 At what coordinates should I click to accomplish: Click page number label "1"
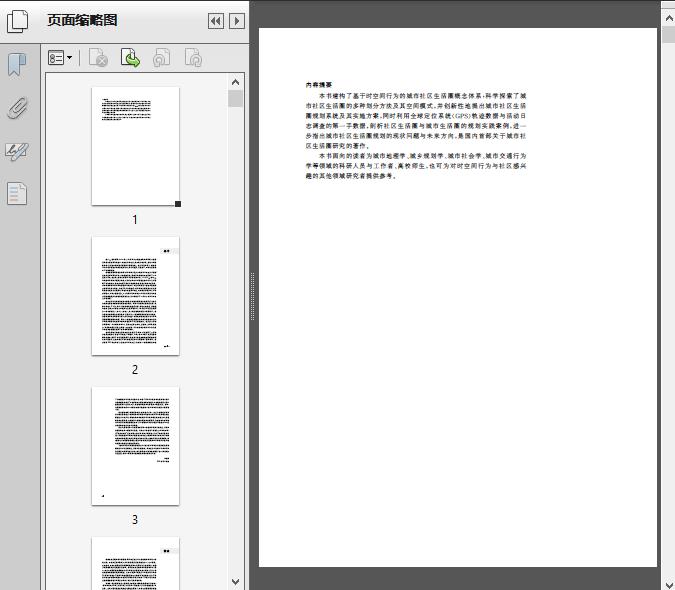click(135, 219)
